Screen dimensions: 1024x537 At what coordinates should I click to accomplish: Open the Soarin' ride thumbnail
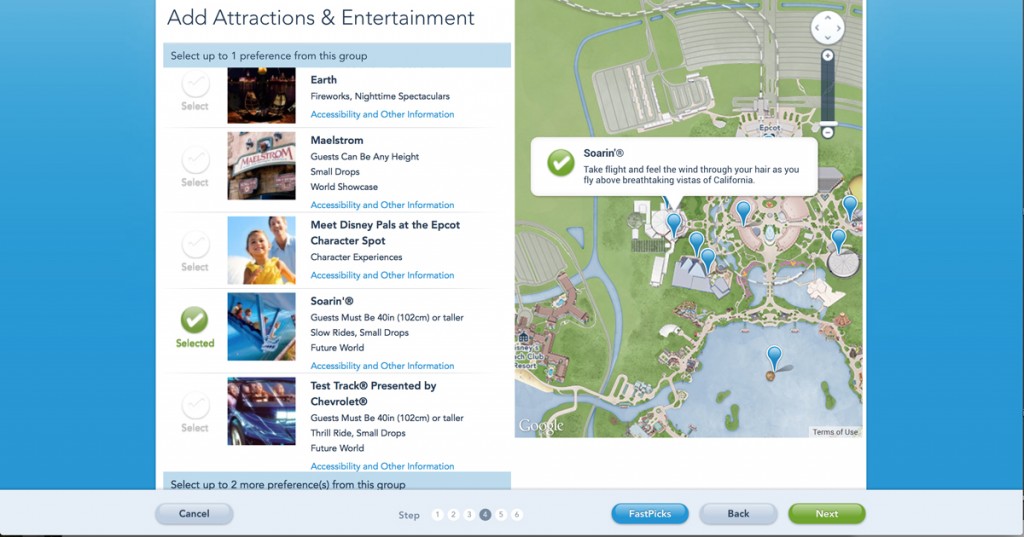click(x=261, y=327)
